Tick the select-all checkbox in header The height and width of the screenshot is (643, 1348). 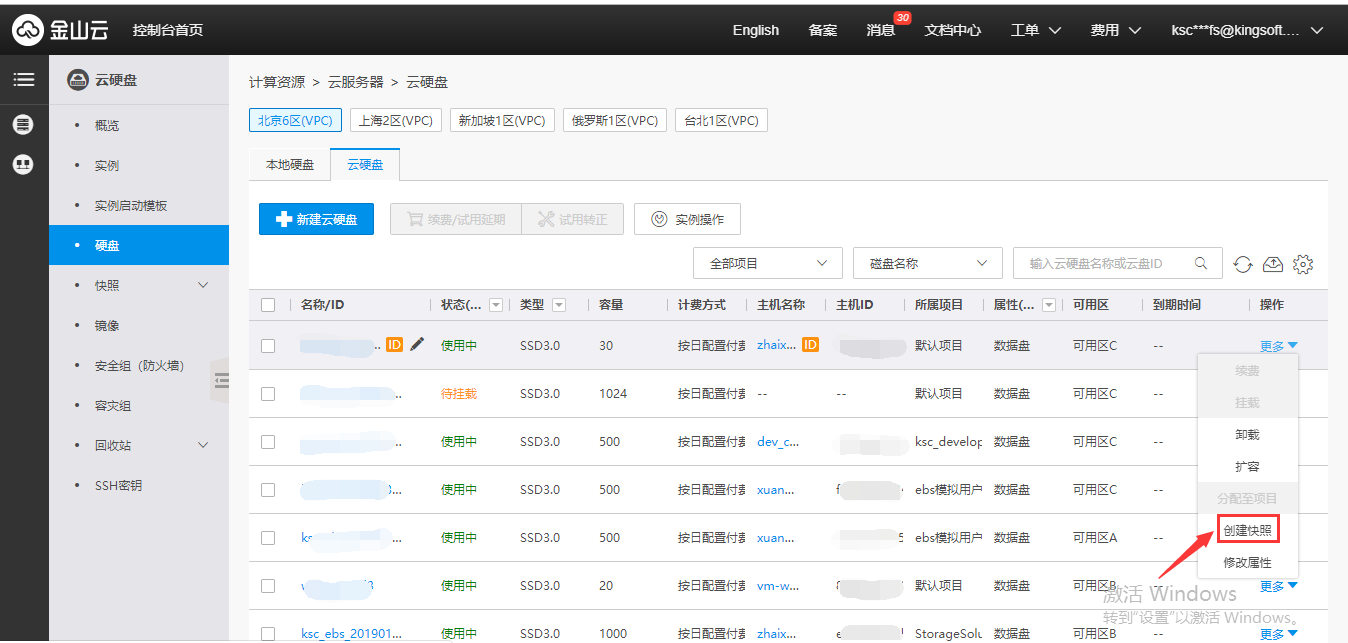coord(268,305)
